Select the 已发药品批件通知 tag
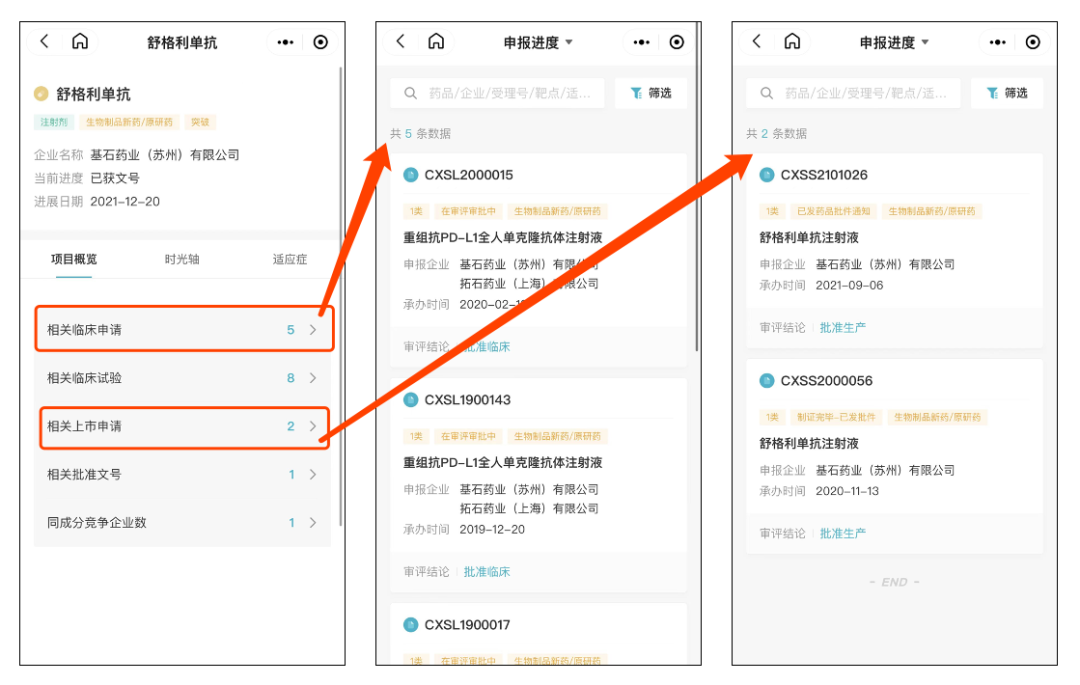This screenshot has height=685, width=1080. (833, 211)
